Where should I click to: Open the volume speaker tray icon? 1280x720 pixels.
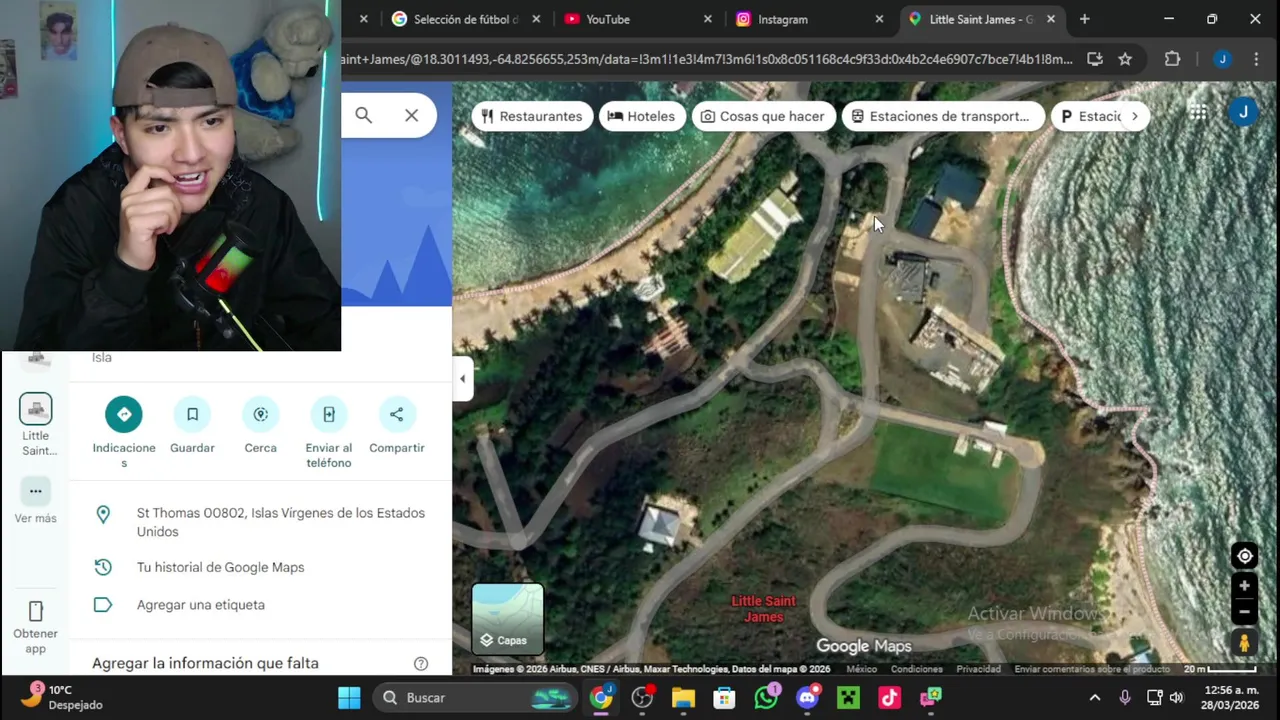tap(1176, 698)
